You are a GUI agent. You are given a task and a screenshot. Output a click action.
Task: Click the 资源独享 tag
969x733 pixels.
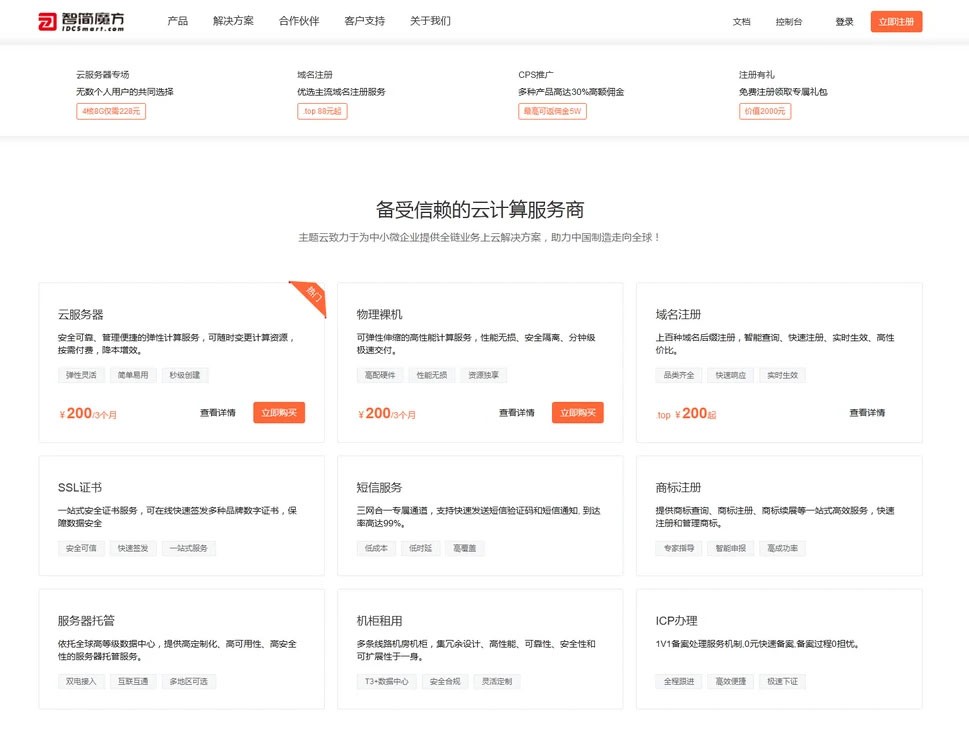pyautogui.click(x=484, y=375)
